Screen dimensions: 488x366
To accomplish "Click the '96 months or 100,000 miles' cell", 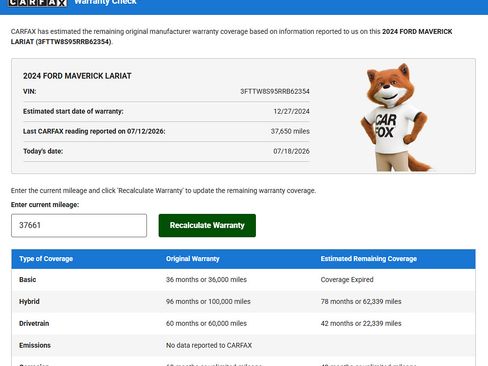I will [x=208, y=301].
